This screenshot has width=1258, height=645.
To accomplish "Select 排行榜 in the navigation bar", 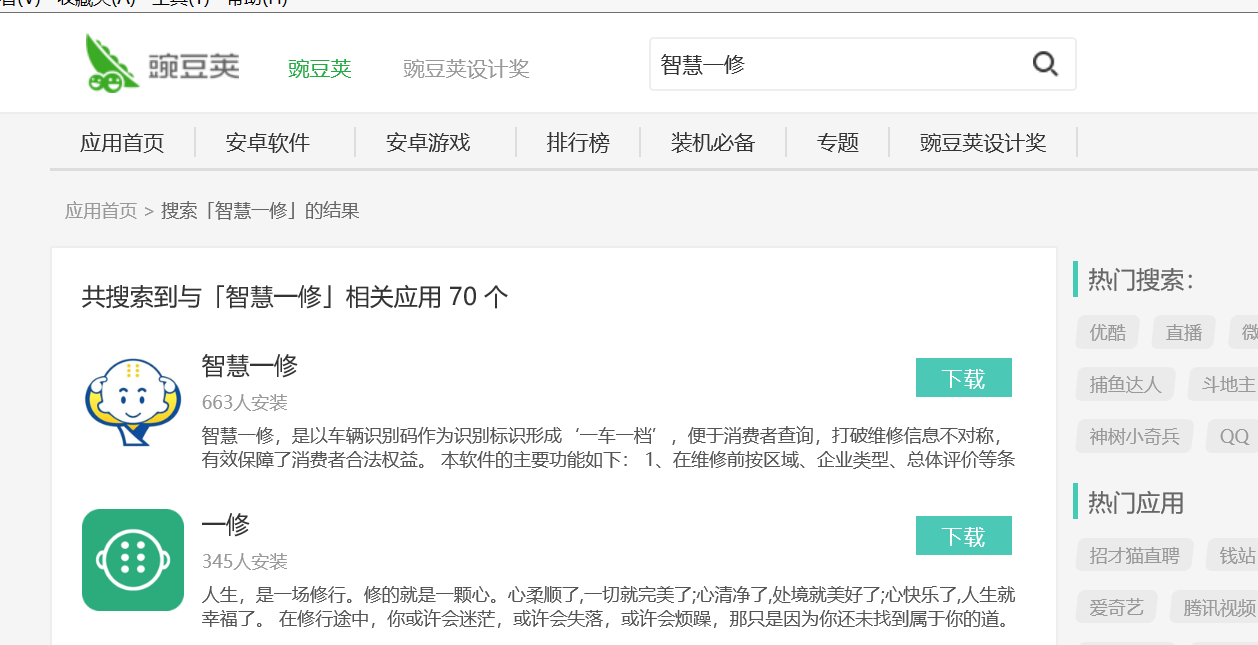I will pyautogui.click(x=578, y=143).
